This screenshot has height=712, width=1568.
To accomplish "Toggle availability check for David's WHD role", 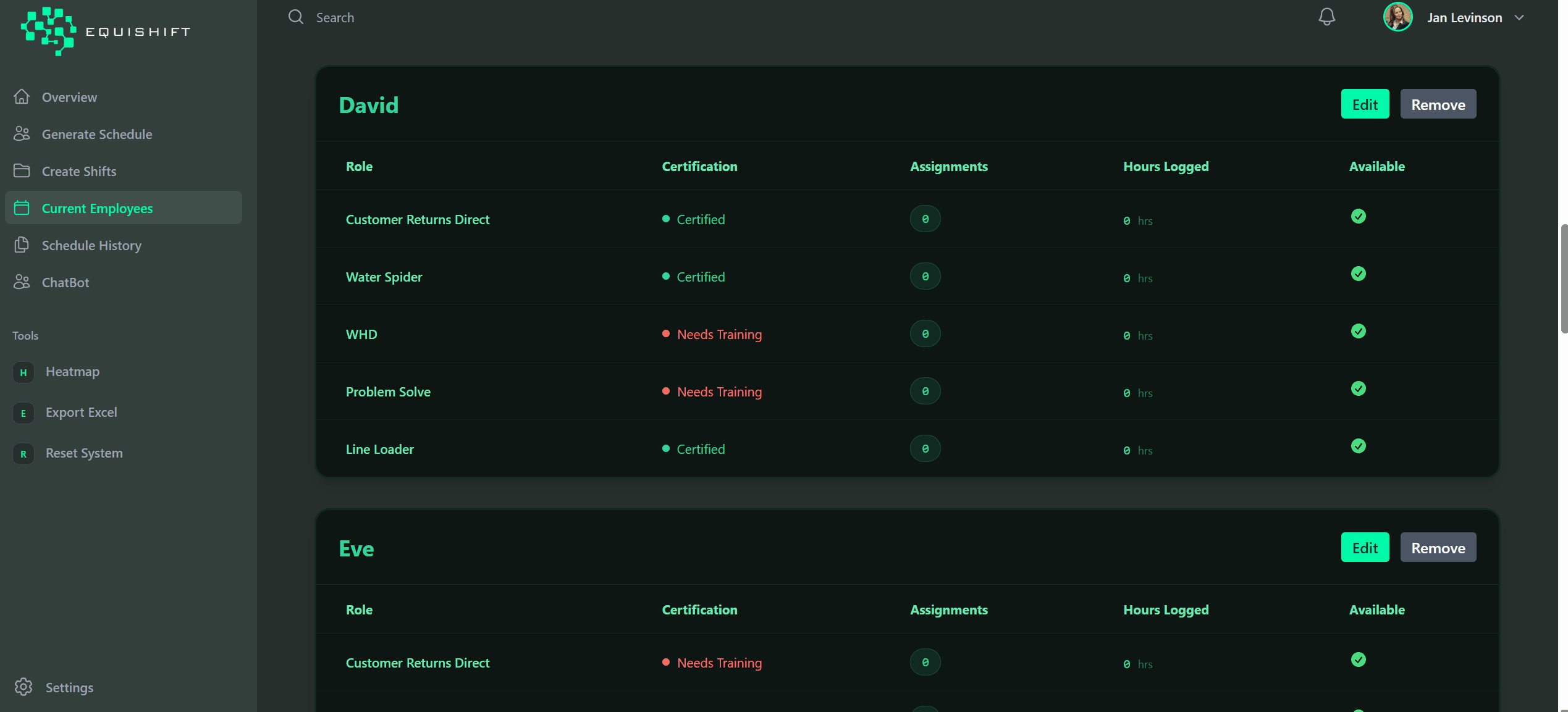I will tap(1358, 331).
